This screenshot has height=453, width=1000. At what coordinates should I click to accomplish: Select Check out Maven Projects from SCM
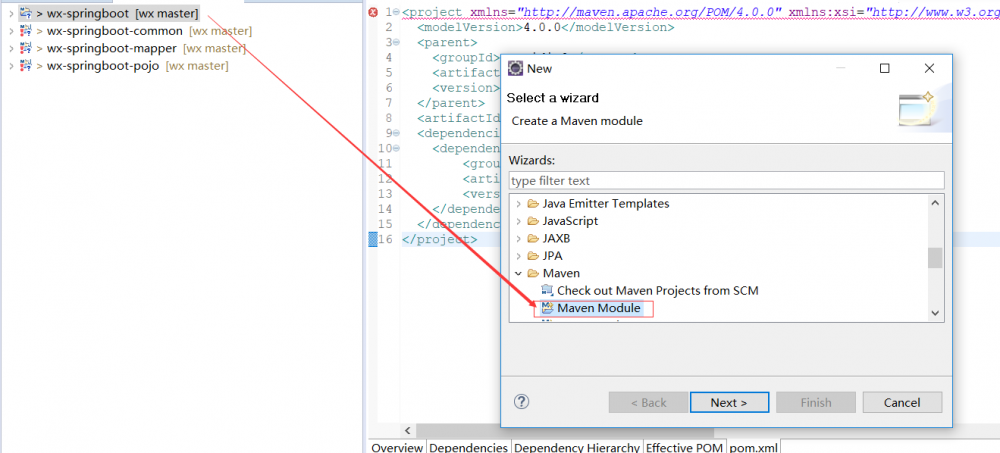coord(658,291)
